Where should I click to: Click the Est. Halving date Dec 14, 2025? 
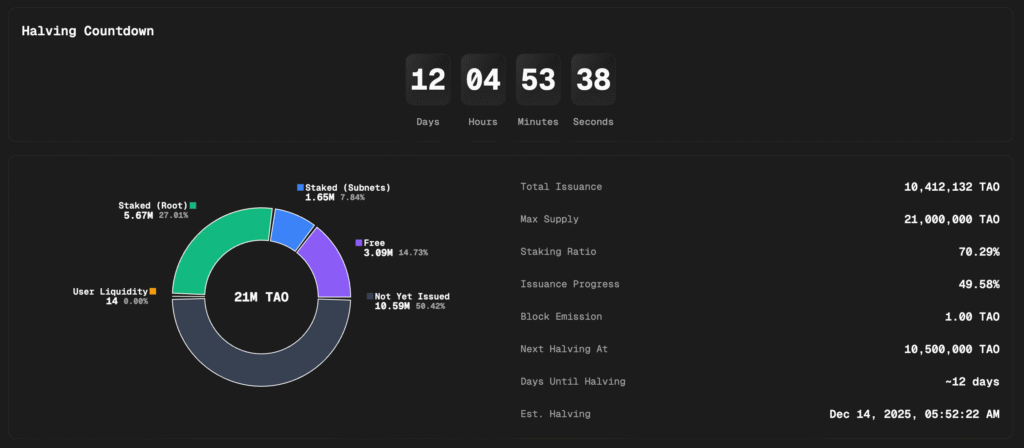(914, 414)
